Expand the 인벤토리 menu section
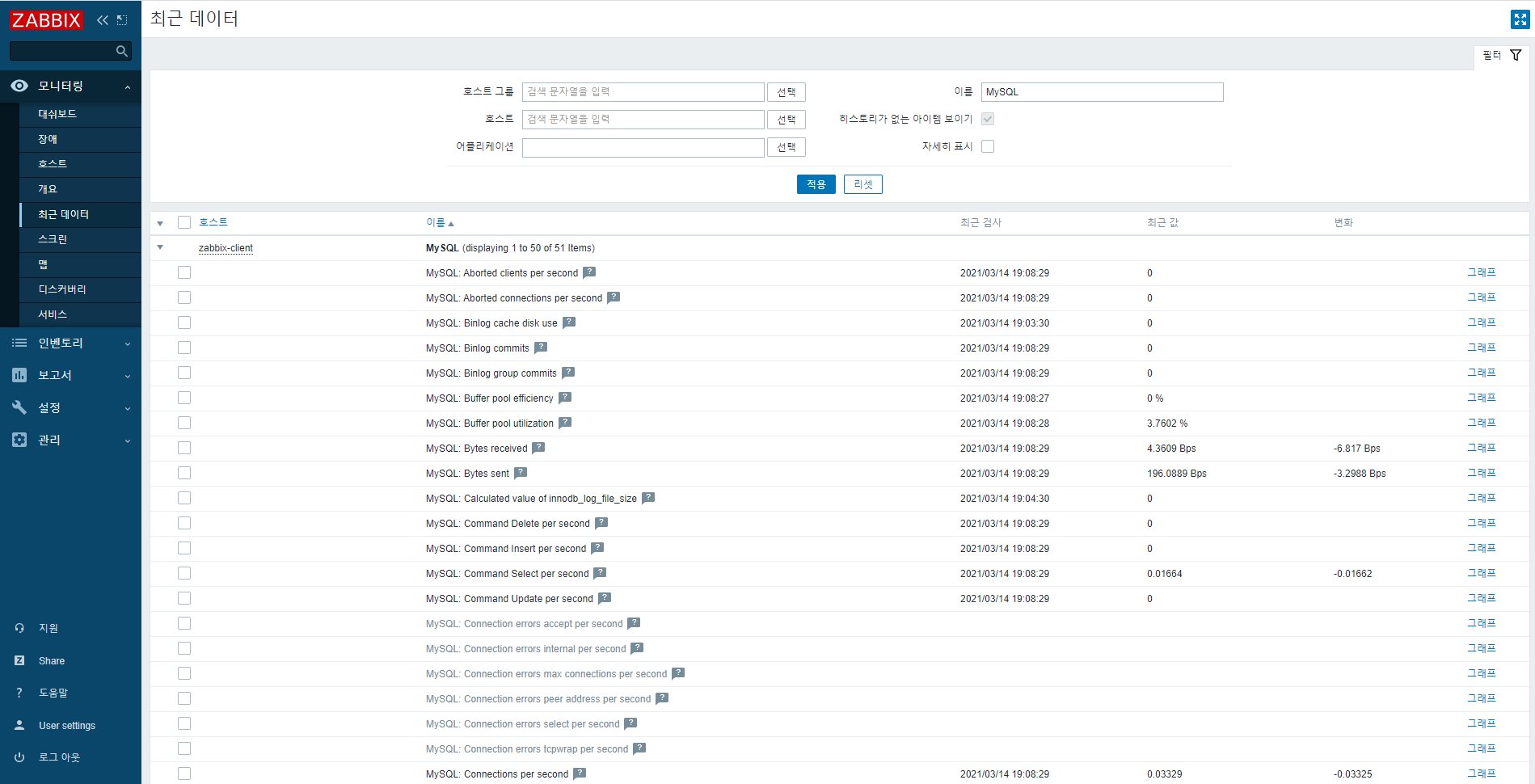The width and height of the screenshot is (1535, 784). (70, 343)
